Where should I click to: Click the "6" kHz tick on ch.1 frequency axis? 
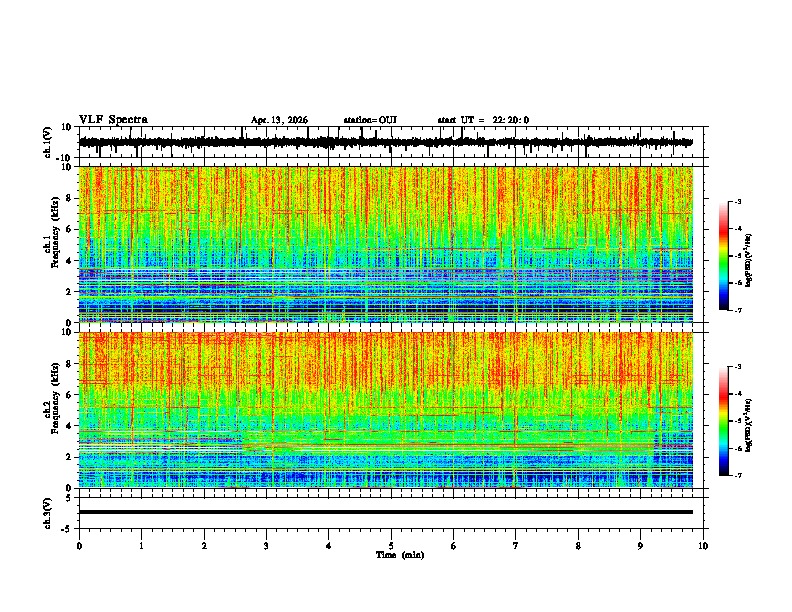69,229
